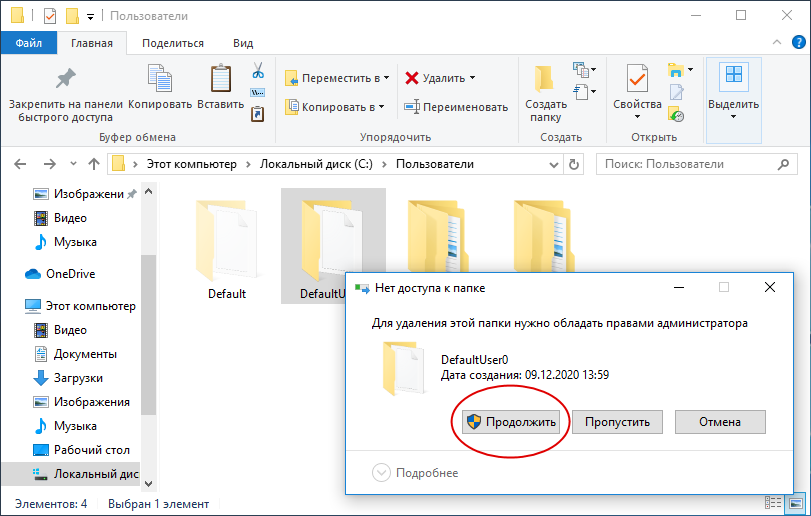Open the Свойства dropdown arrow
Viewport: 811px width, 516px height.
coord(637,117)
